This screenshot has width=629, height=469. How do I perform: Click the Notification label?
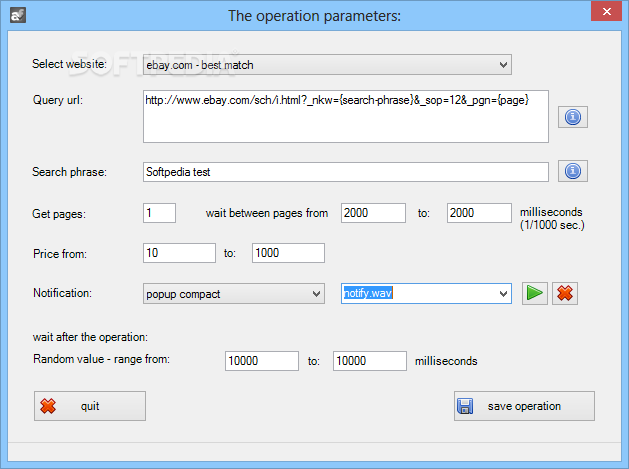pos(62,293)
